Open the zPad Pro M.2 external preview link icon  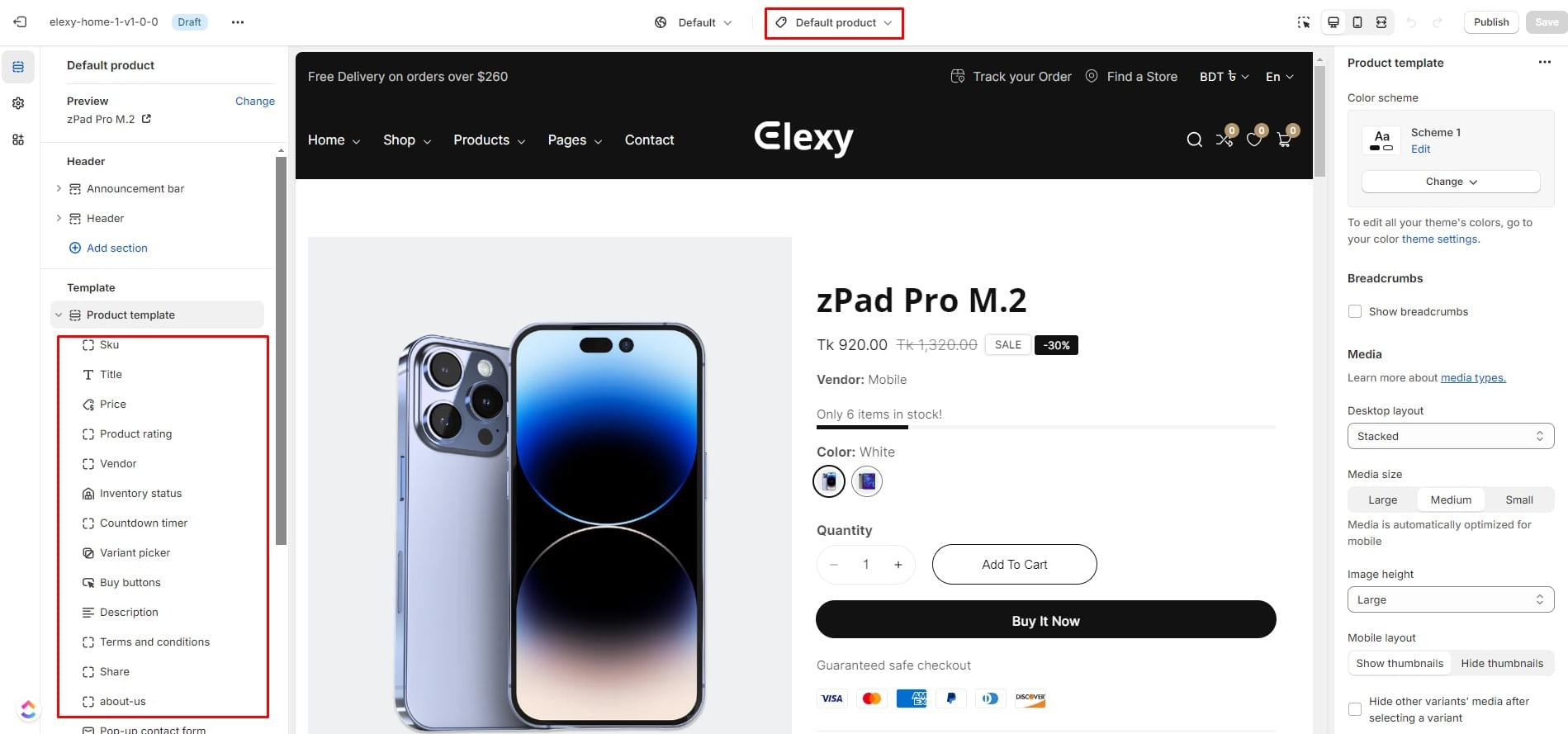(147, 119)
